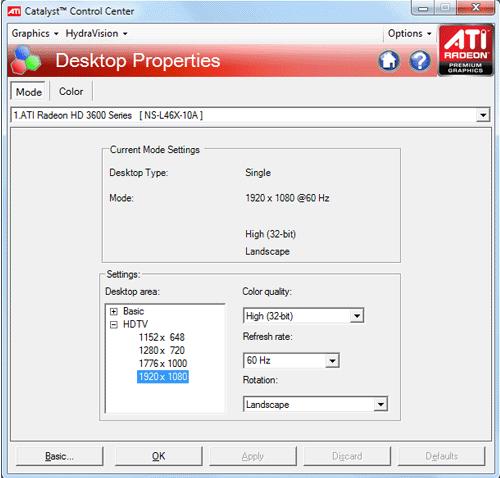Image resolution: width=500 pixels, height=478 pixels.
Task: Click the ATI icon in the title bar
Action: (x=14, y=11)
